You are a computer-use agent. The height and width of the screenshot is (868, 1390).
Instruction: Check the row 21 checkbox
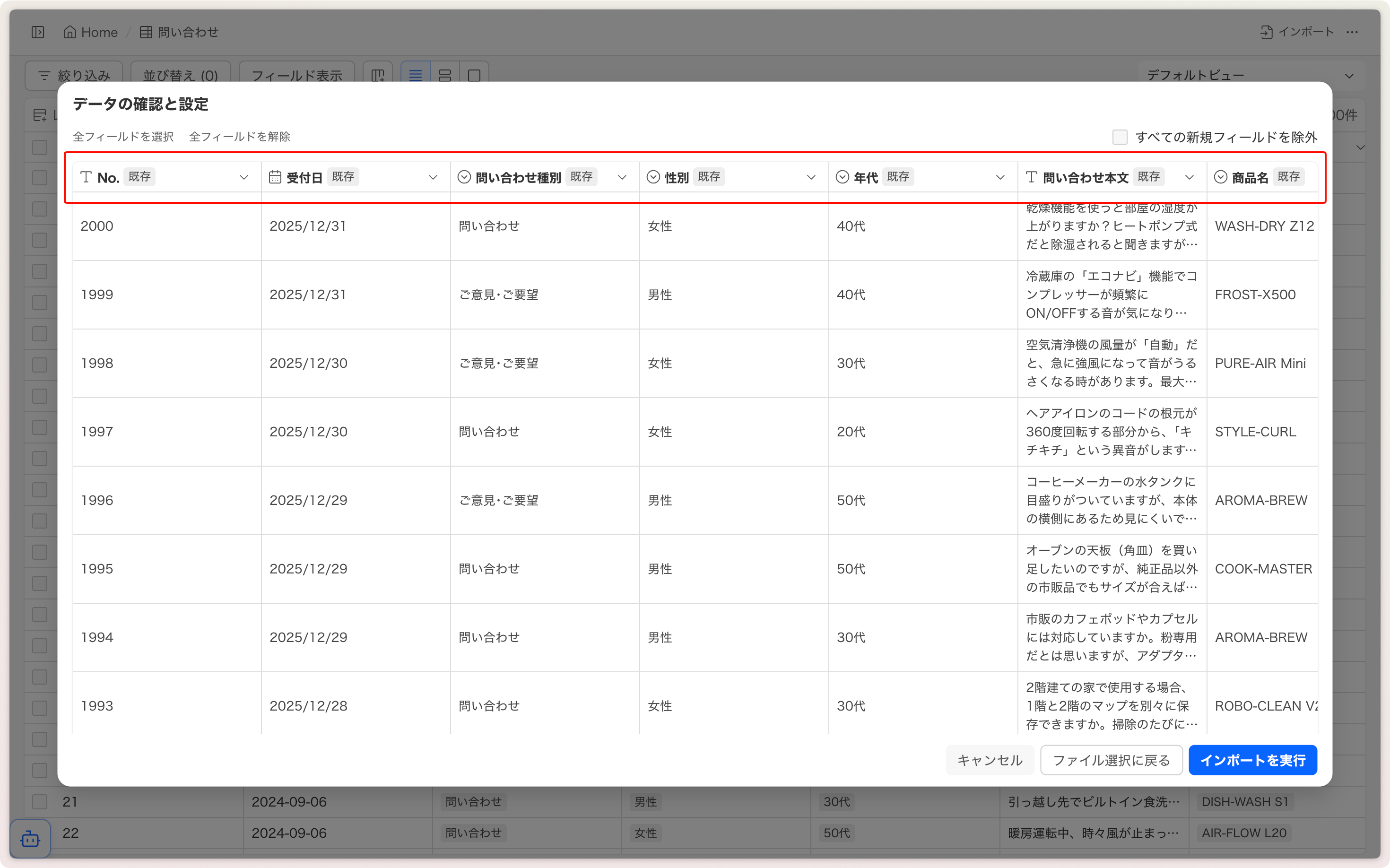40,801
